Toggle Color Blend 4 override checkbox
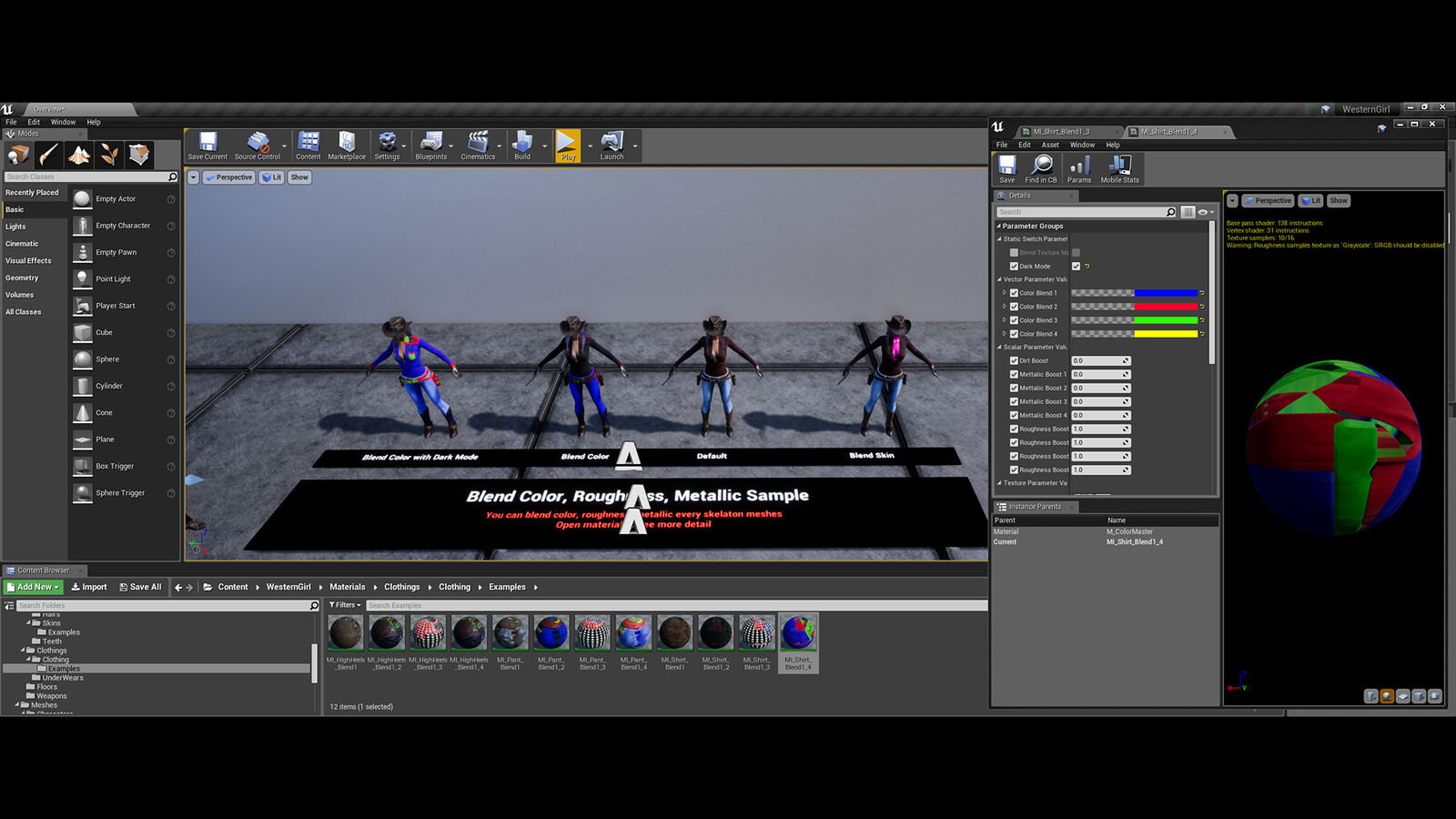Image resolution: width=1456 pixels, height=819 pixels. coord(1014,334)
